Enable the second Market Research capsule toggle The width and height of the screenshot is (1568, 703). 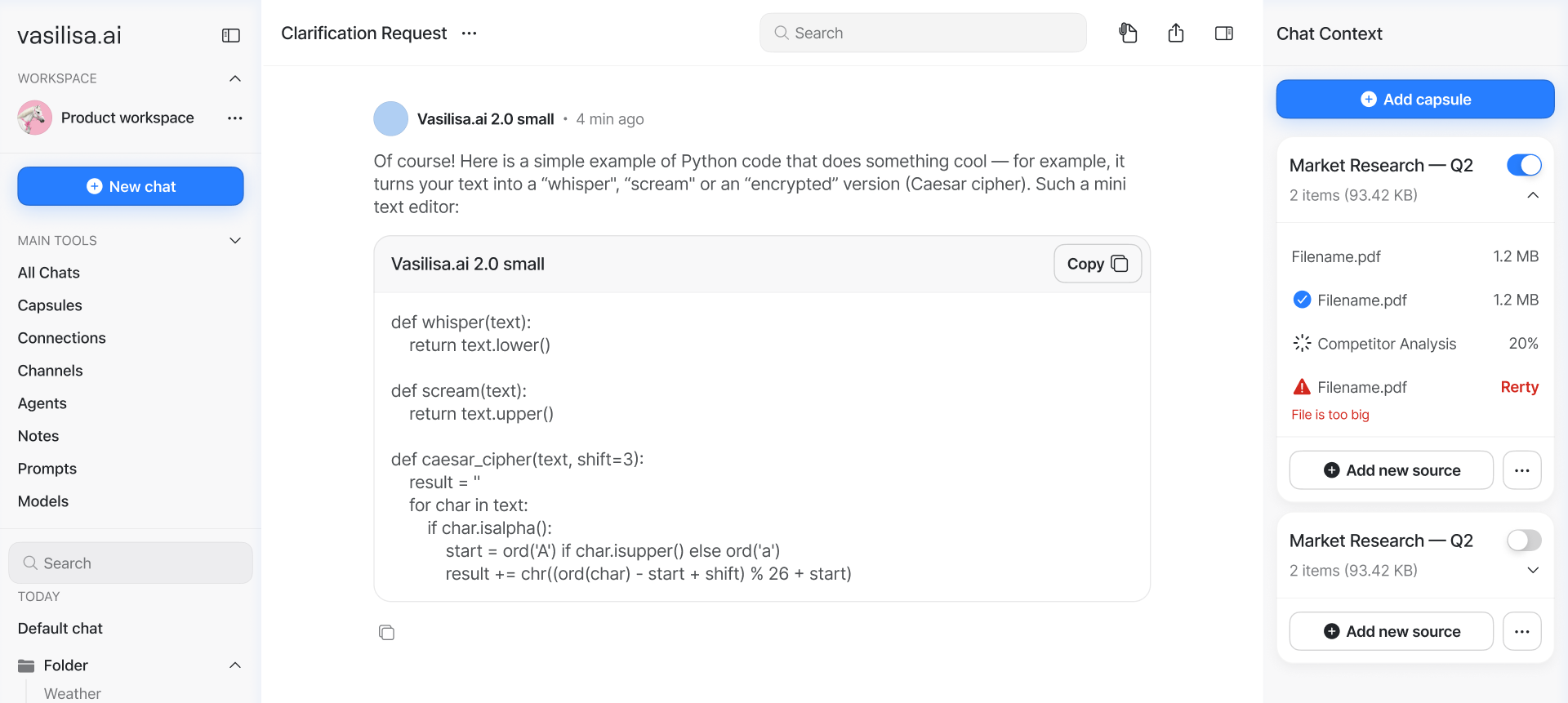click(1524, 541)
